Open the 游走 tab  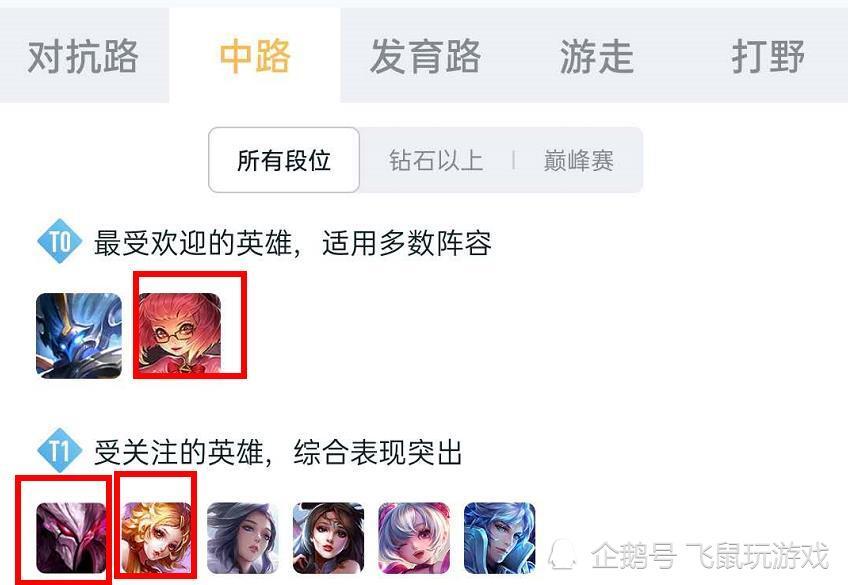point(597,56)
